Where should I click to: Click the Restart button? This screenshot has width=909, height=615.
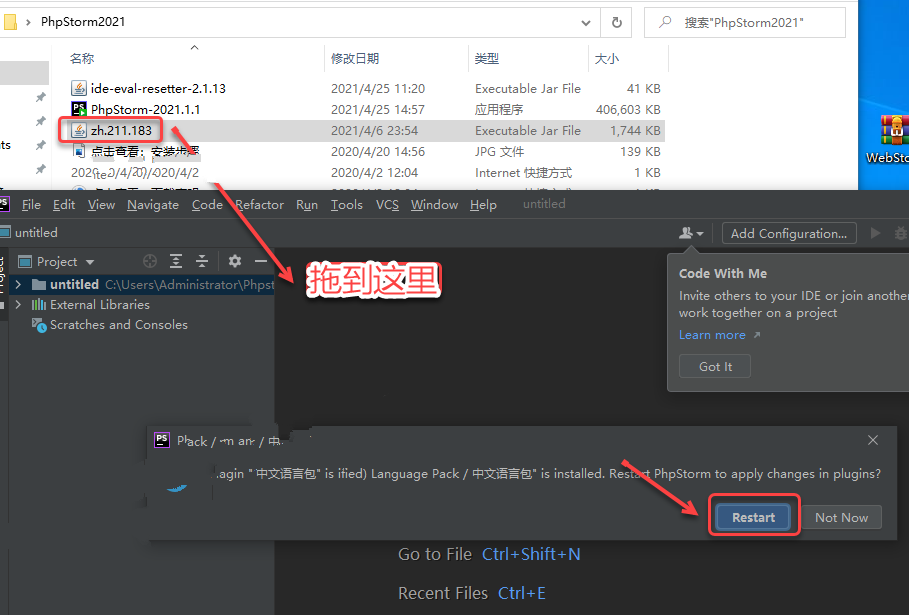[753, 517]
